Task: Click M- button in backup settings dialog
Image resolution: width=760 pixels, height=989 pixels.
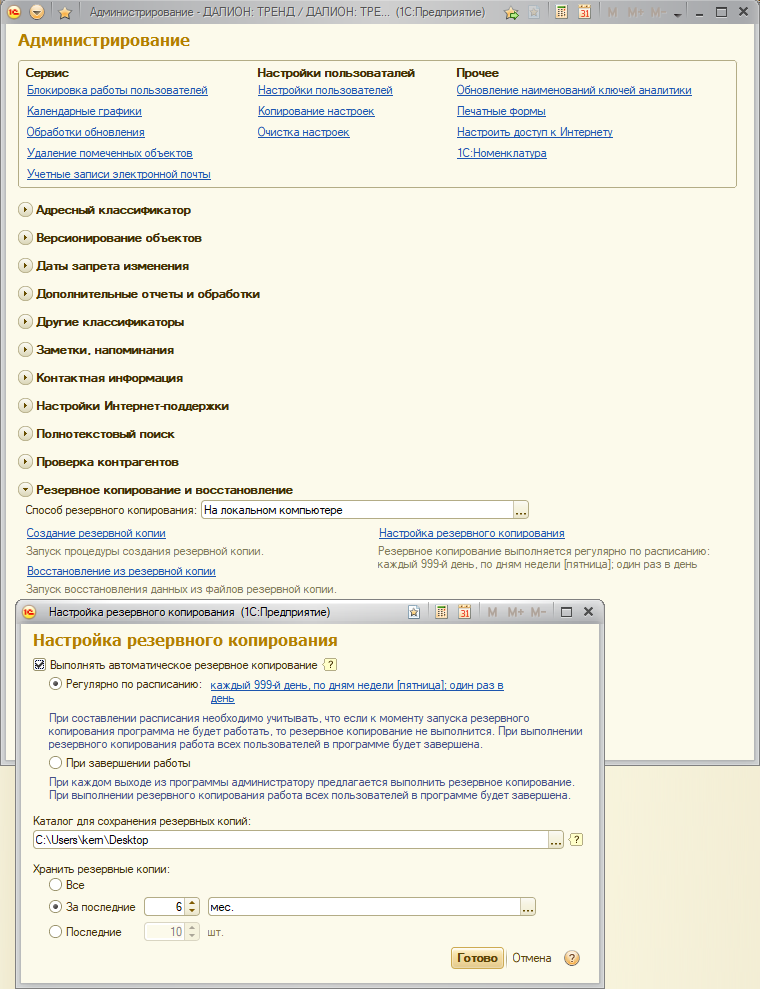Action: pos(538,612)
